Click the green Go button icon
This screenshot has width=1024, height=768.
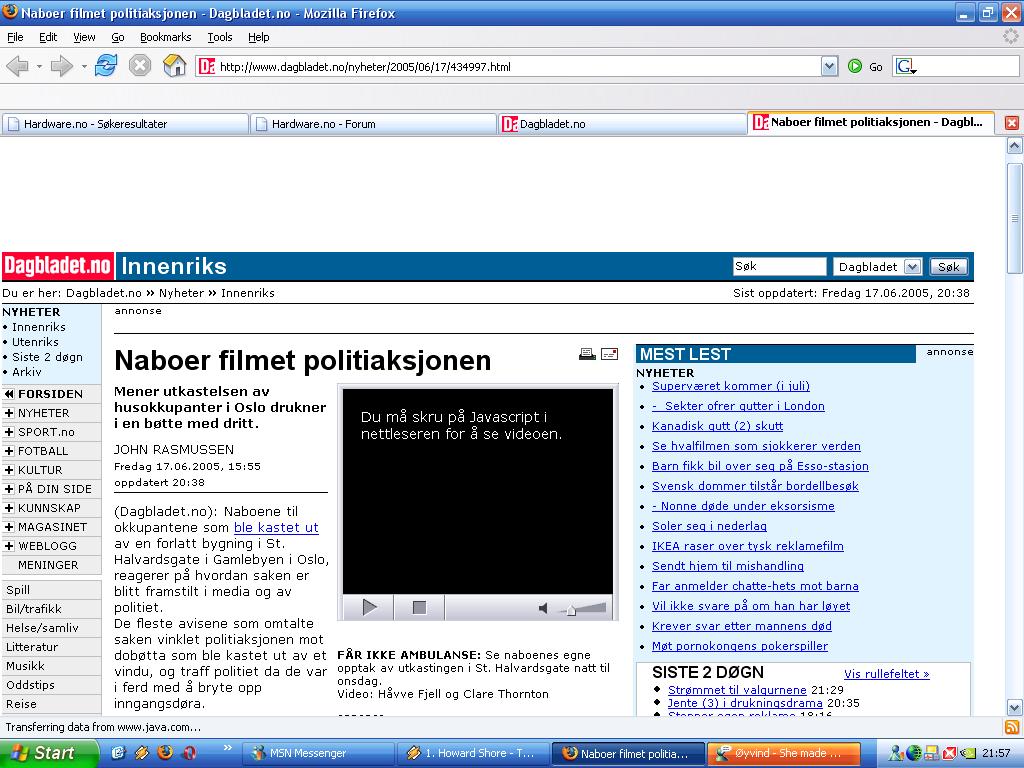[855, 66]
